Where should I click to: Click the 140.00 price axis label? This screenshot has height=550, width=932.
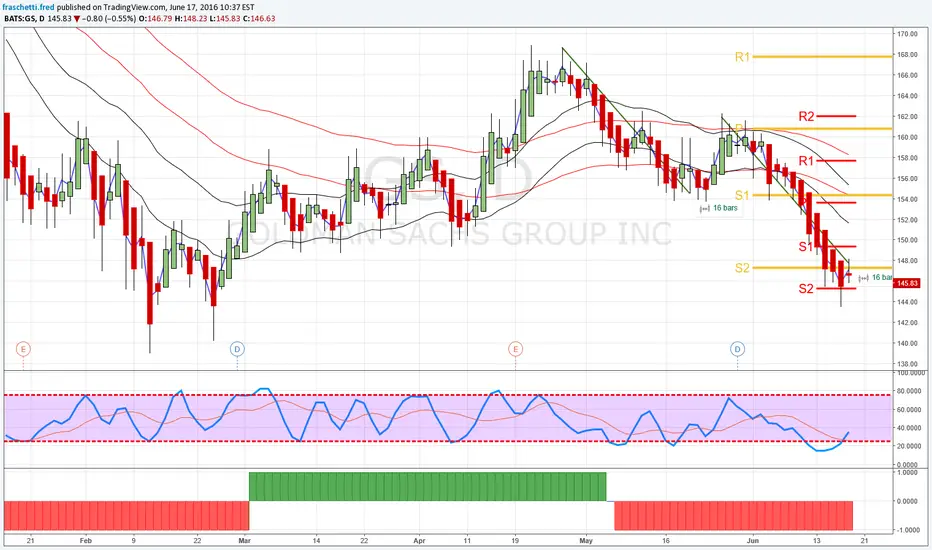(x=908, y=344)
